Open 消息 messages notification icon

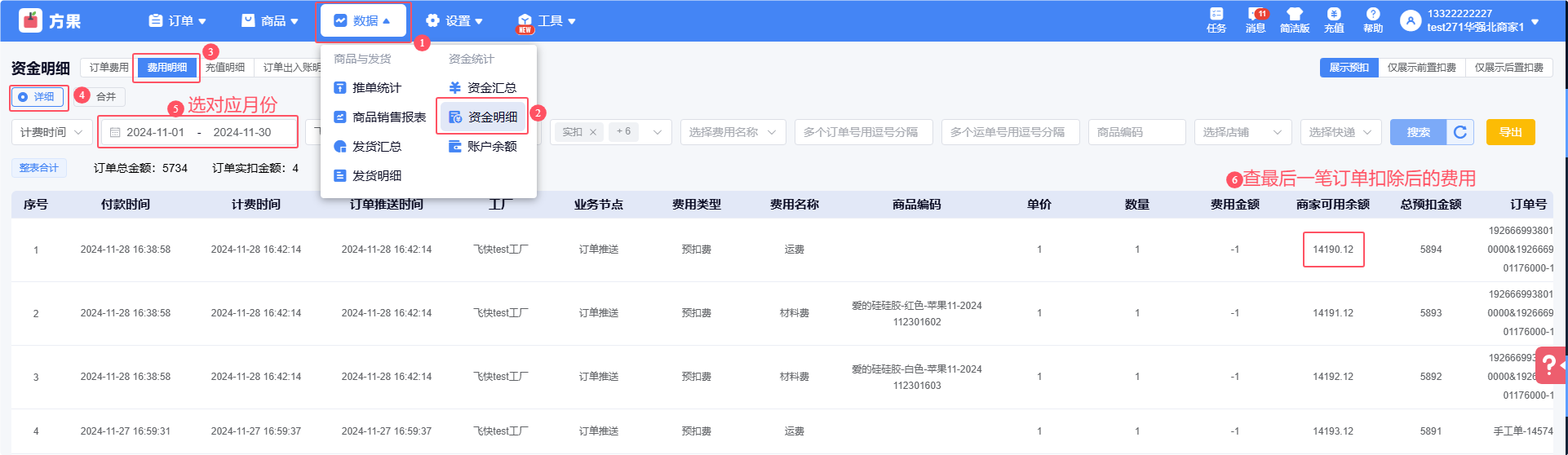[1255, 15]
